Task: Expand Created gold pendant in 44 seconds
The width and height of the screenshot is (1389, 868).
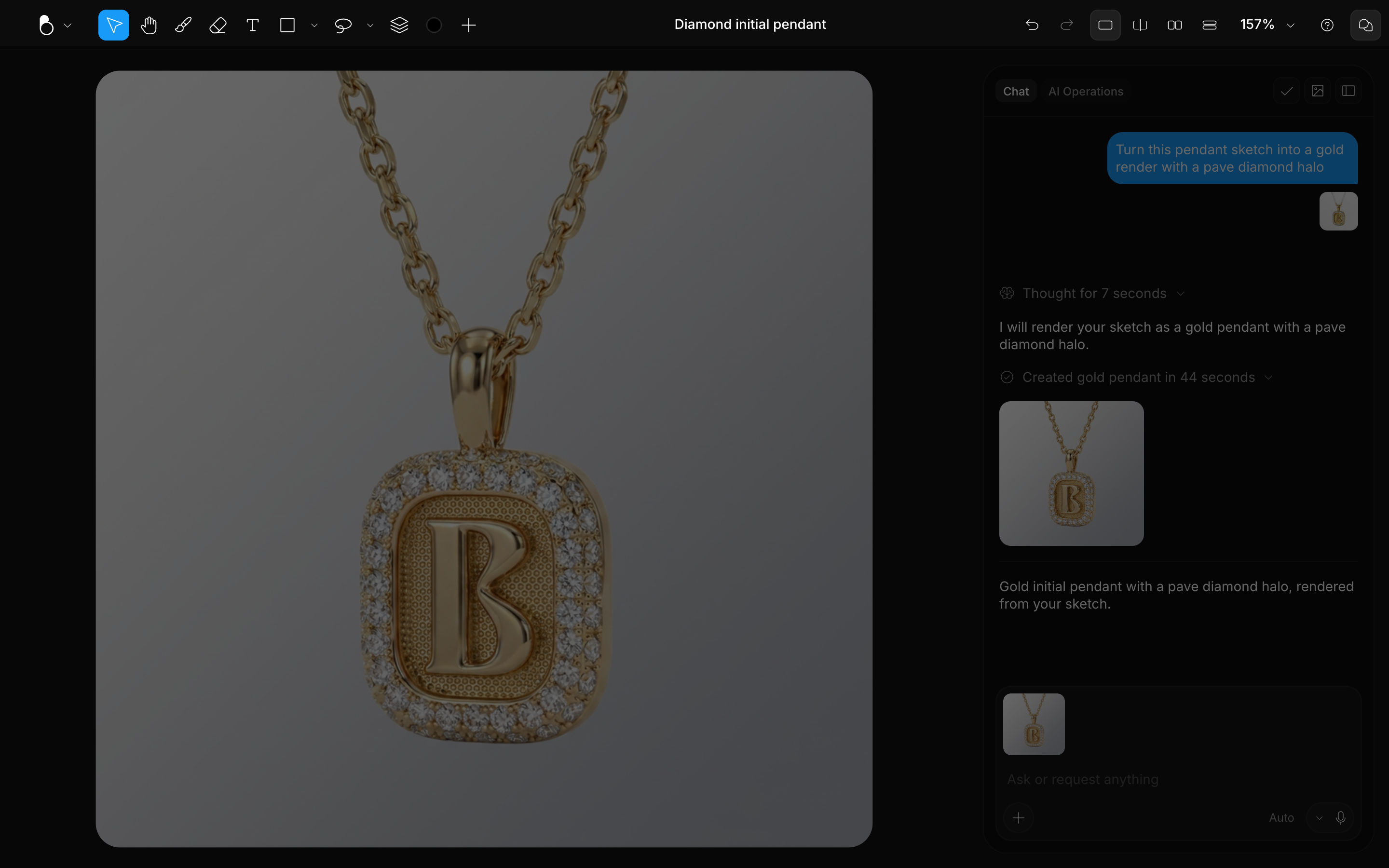Action: [x=1136, y=377]
